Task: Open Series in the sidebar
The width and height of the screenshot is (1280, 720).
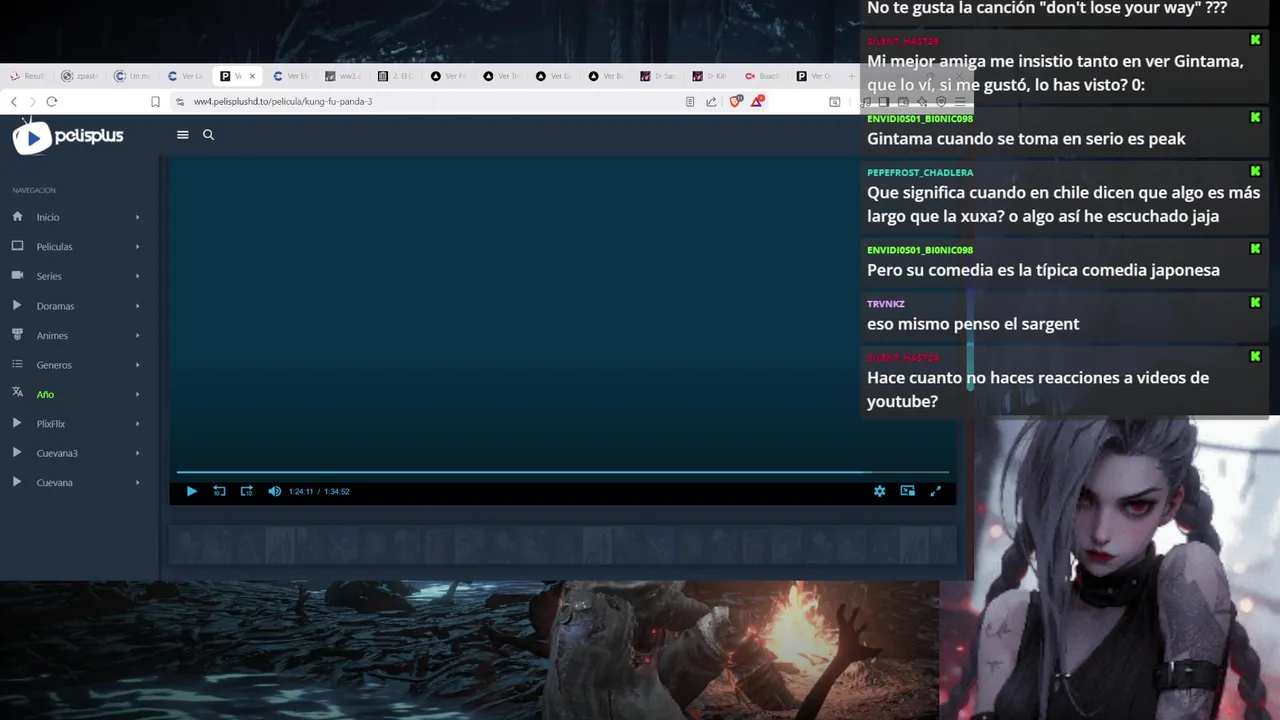Action: 49,276
